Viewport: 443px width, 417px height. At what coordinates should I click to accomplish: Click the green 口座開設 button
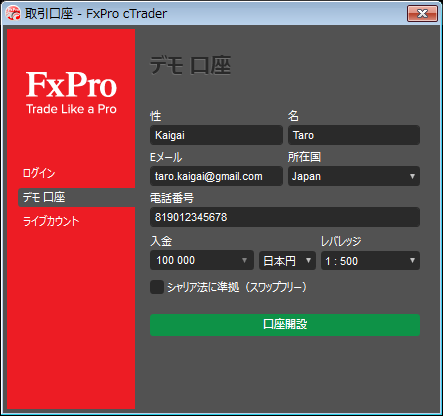[285, 325]
